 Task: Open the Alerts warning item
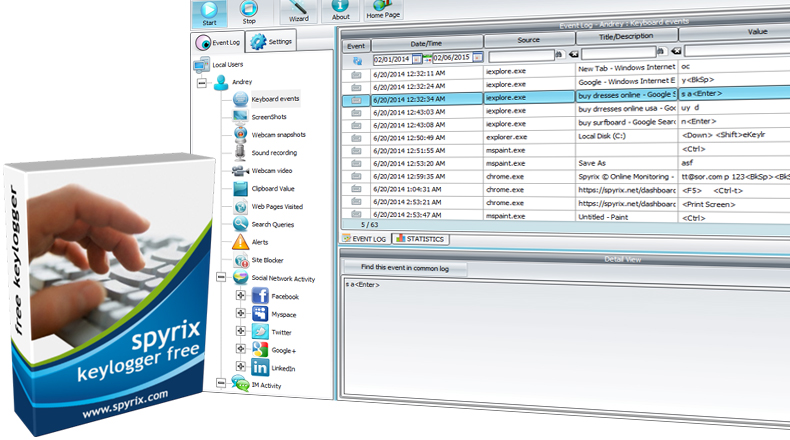point(262,242)
